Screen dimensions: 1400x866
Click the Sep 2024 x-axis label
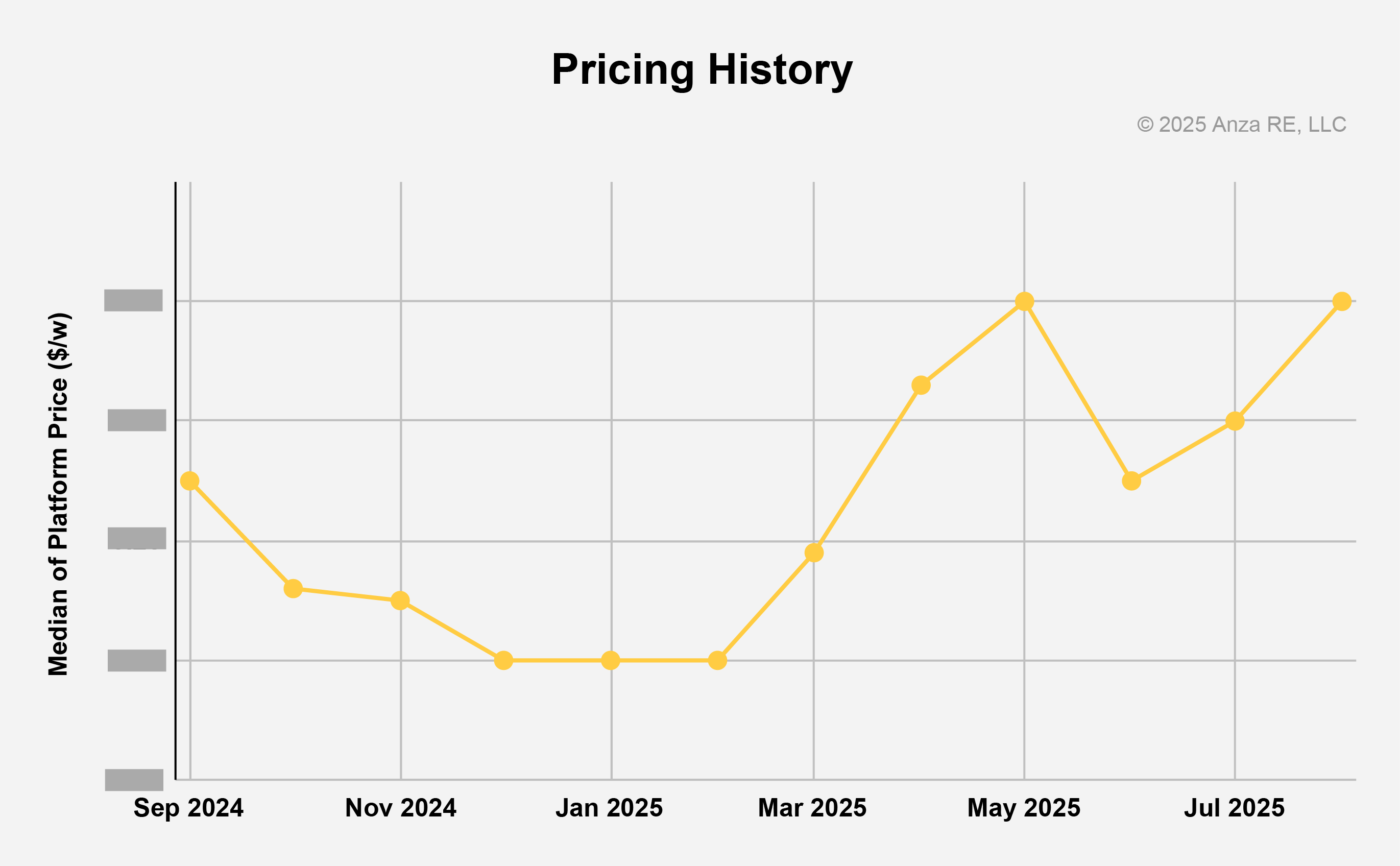coord(188,808)
